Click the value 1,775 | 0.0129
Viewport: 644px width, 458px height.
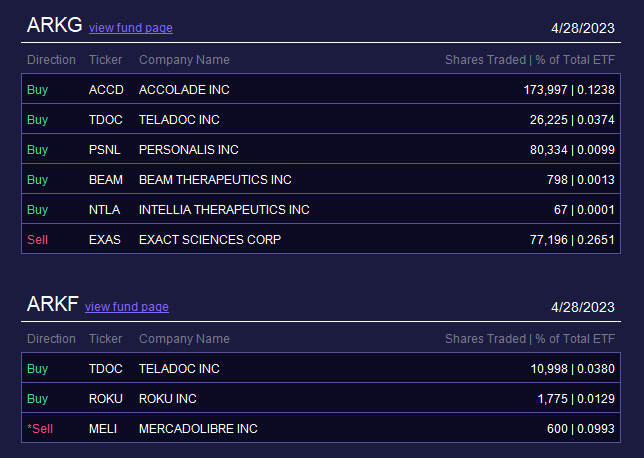click(576, 398)
